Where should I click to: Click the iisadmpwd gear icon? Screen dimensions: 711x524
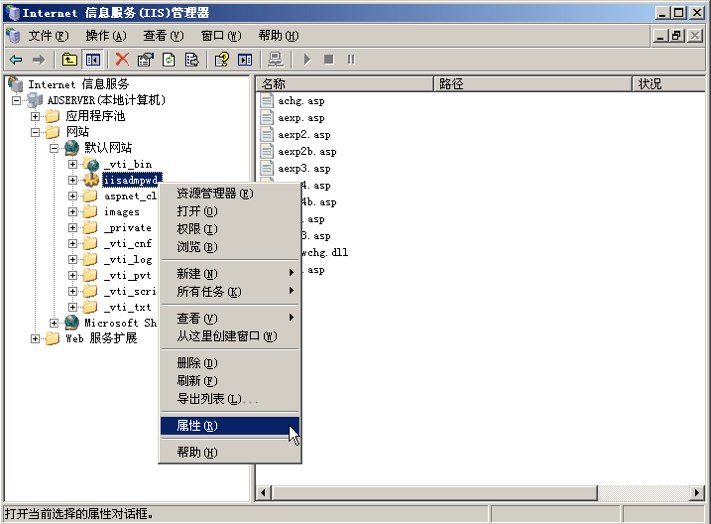[91, 180]
